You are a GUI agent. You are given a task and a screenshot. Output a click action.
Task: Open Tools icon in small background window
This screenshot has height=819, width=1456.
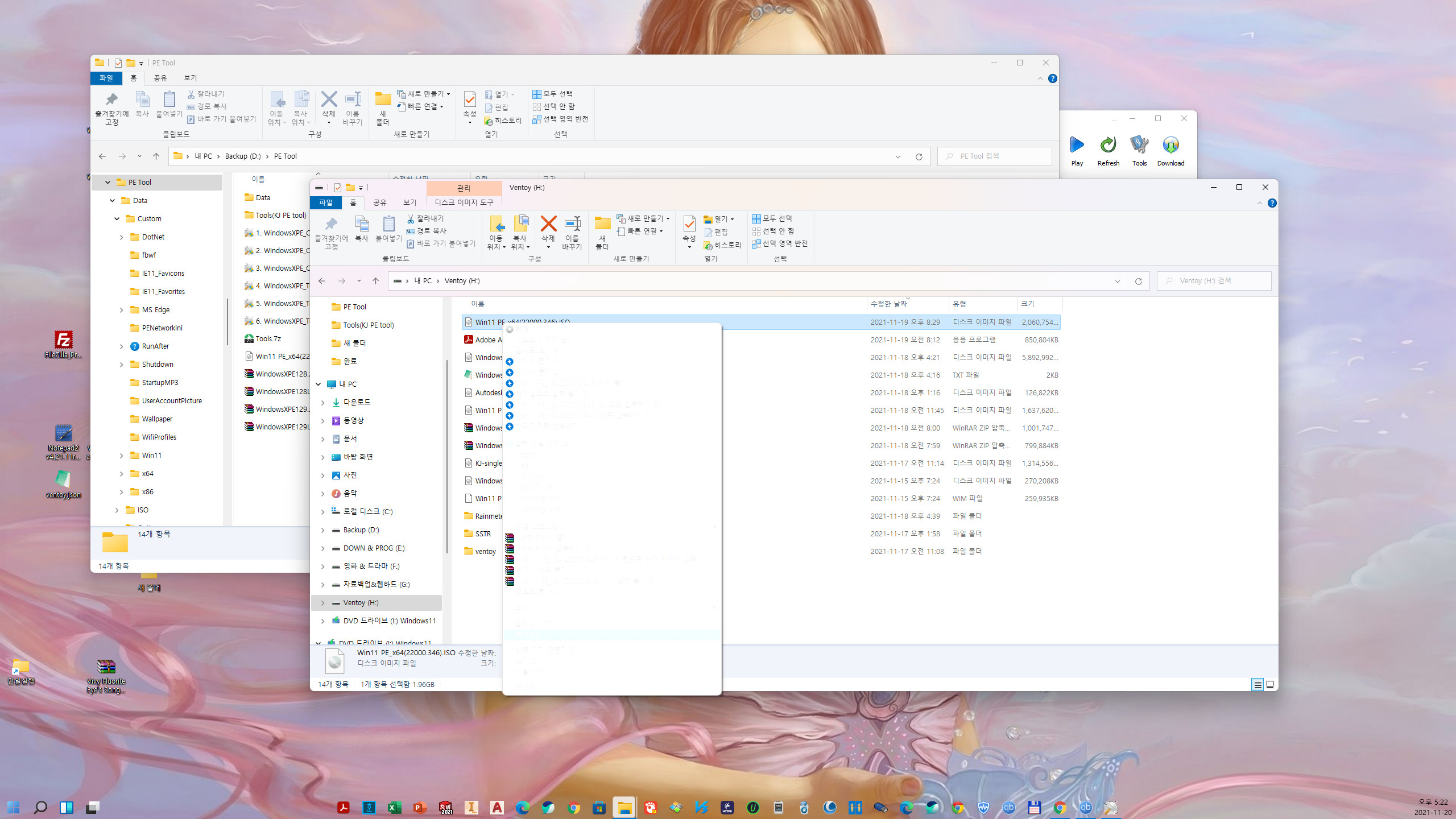coord(1139,151)
